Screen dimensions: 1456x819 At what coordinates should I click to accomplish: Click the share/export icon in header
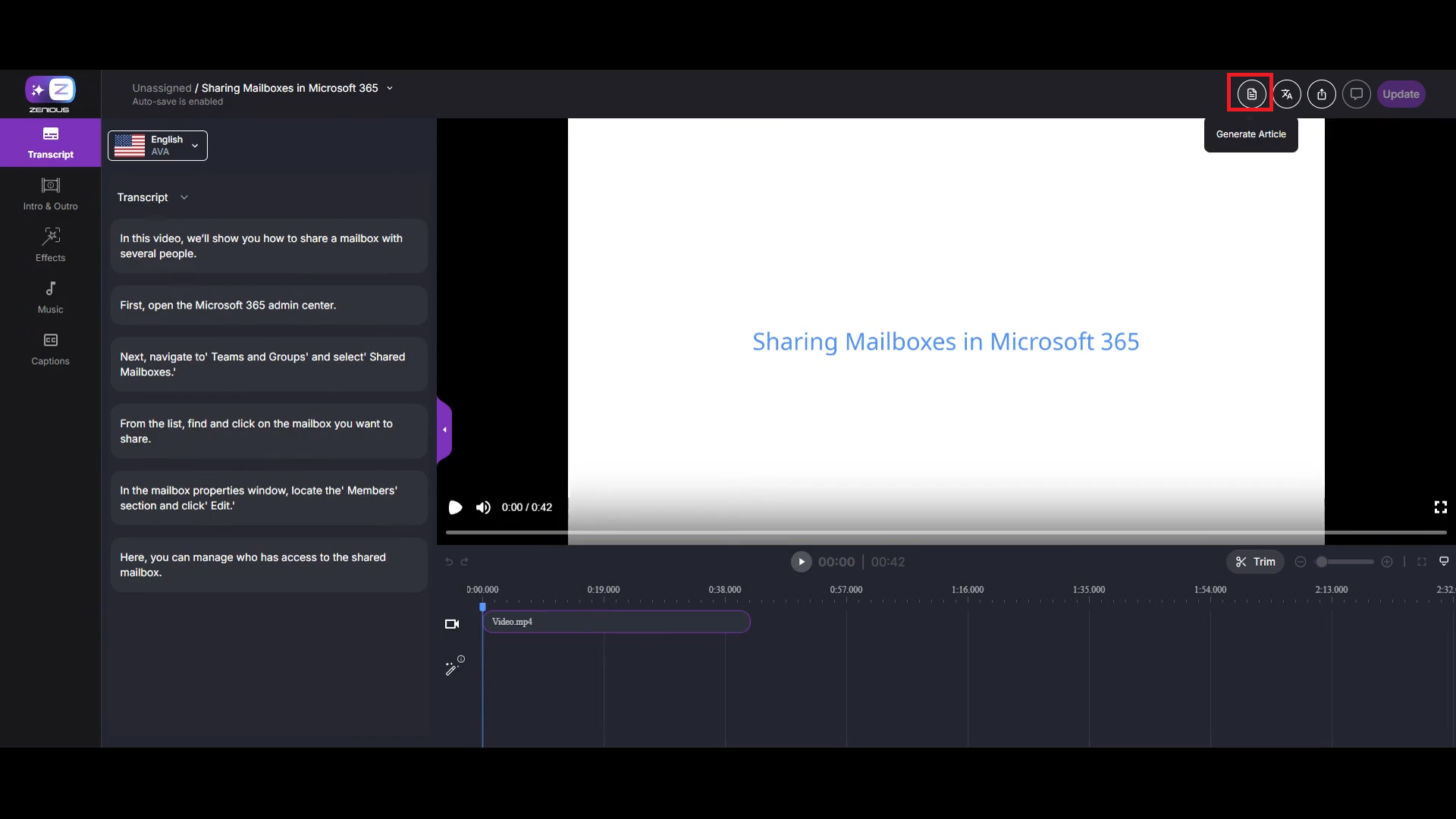(1322, 94)
